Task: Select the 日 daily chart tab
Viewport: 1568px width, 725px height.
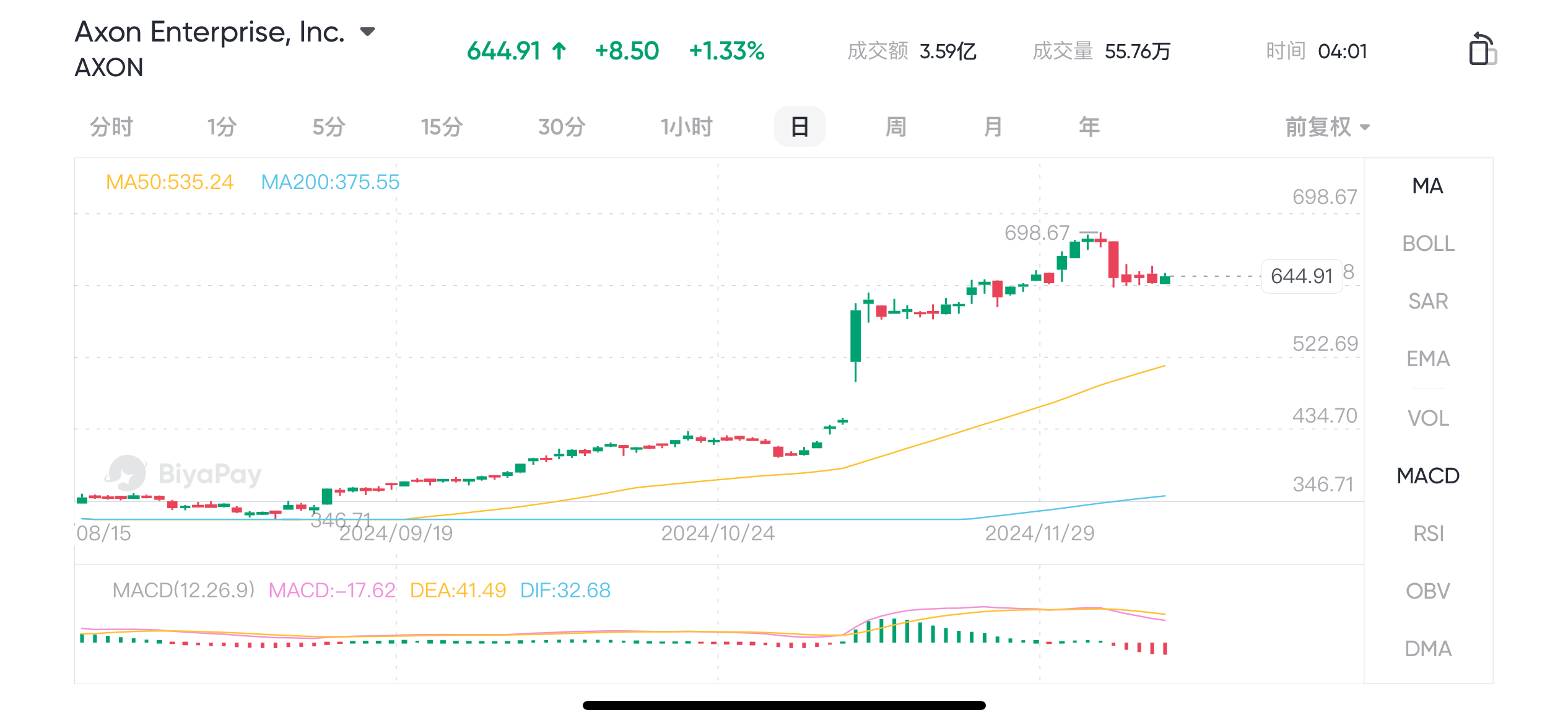Action: pyautogui.click(x=799, y=127)
